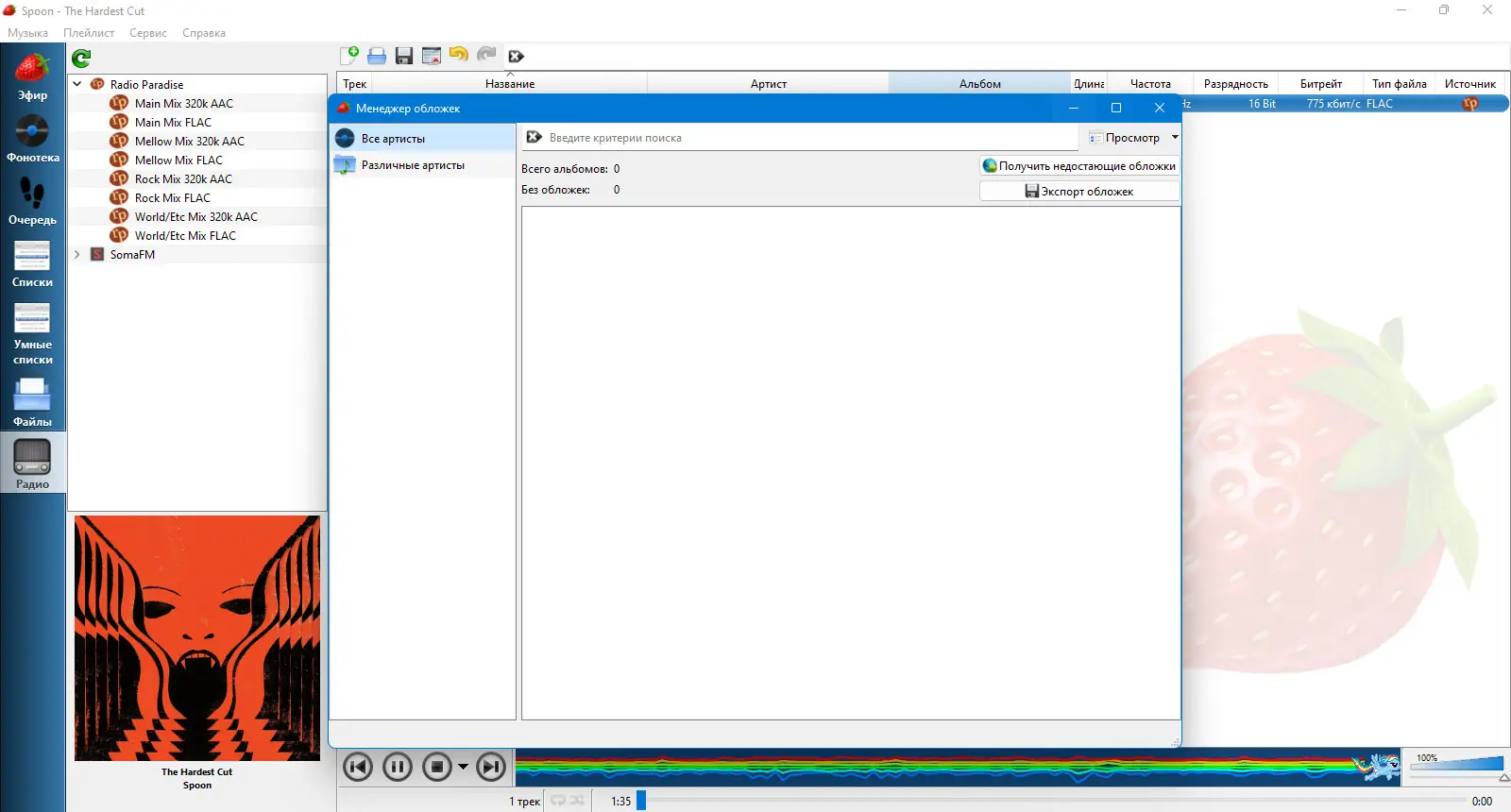
Task: Open the Эфир (now playing) sidebar view
Action: [x=32, y=77]
